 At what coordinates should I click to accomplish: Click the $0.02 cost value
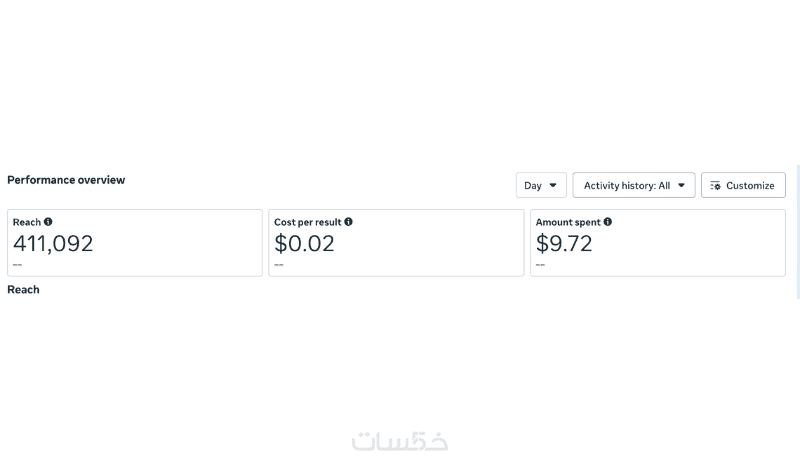pyautogui.click(x=304, y=243)
